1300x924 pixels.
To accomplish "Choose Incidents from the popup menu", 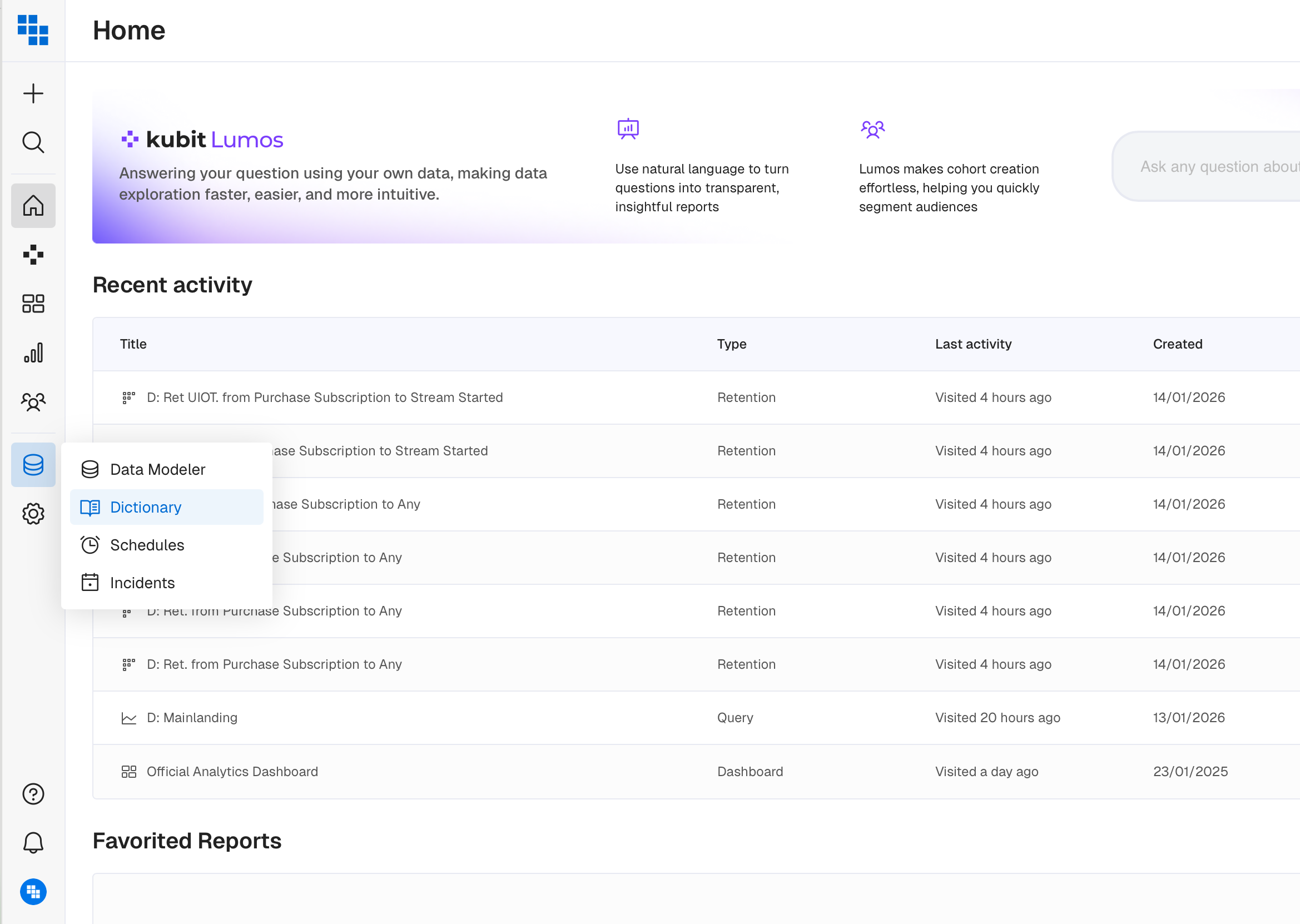I will tap(142, 583).
